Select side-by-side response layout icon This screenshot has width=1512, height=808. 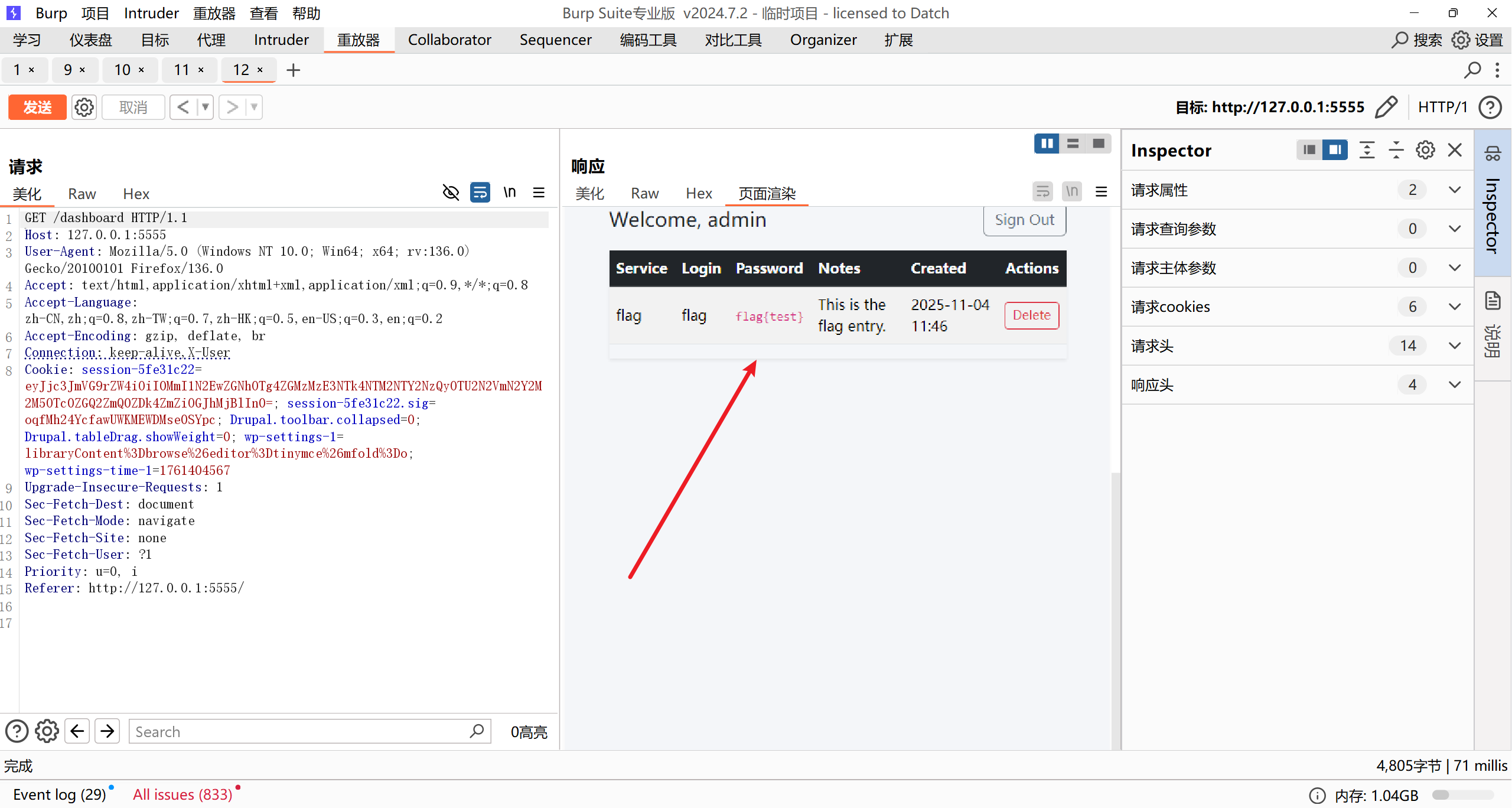click(x=1047, y=144)
